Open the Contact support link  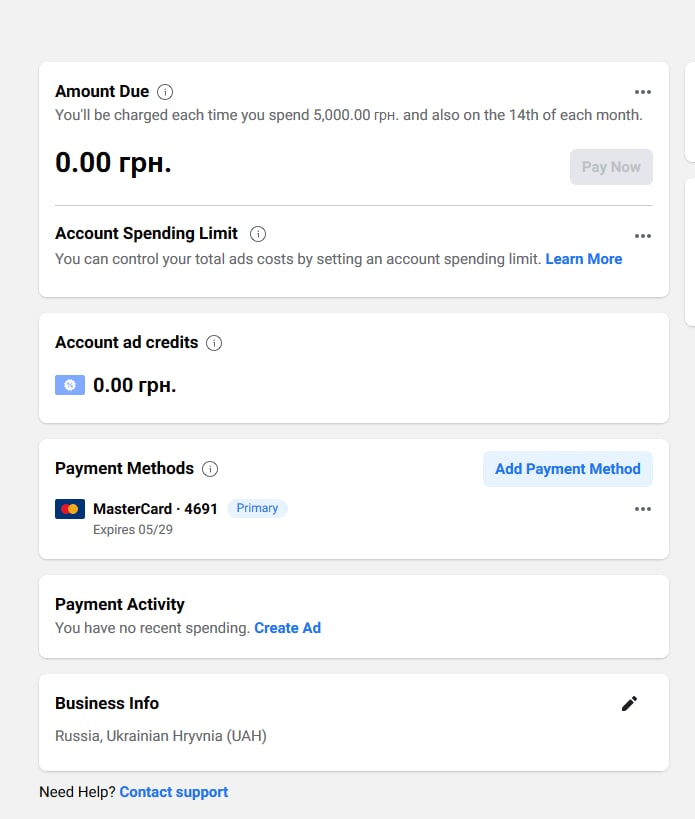(174, 792)
